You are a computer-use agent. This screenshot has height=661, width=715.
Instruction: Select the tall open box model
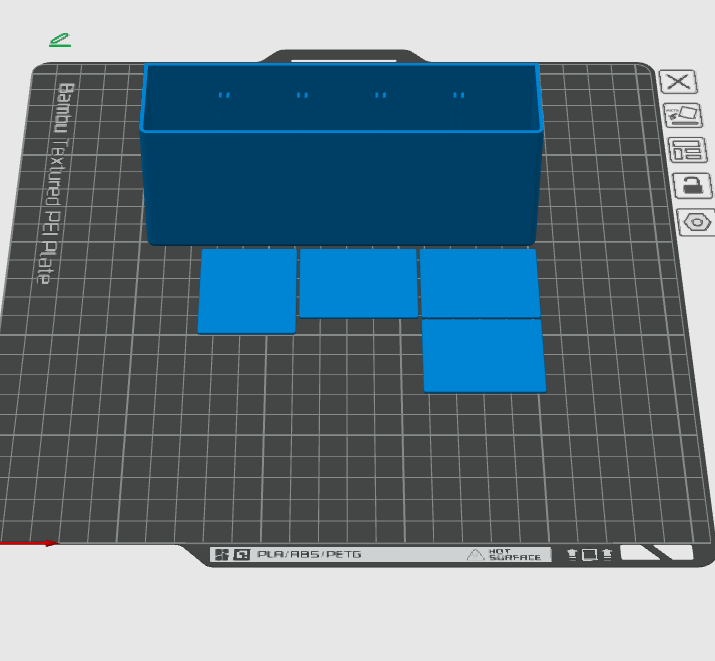click(341, 154)
